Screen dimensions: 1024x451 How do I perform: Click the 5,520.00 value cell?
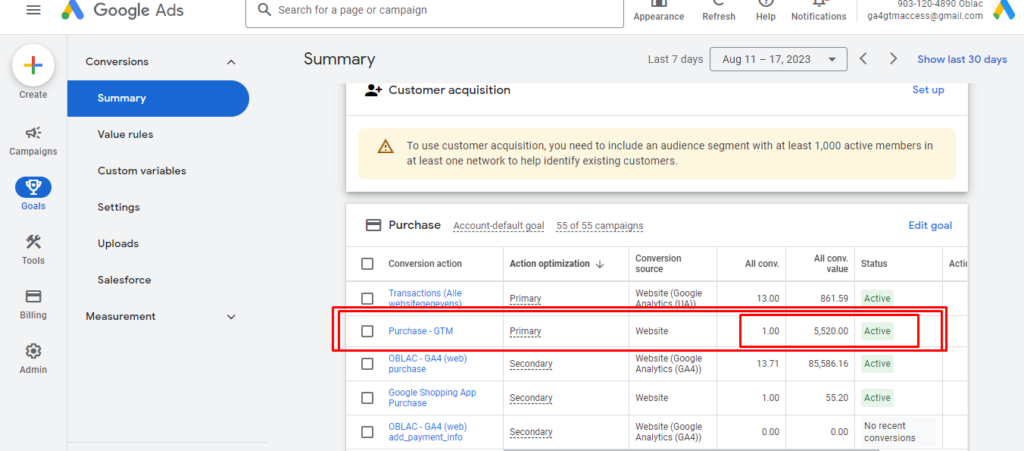(x=831, y=331)
